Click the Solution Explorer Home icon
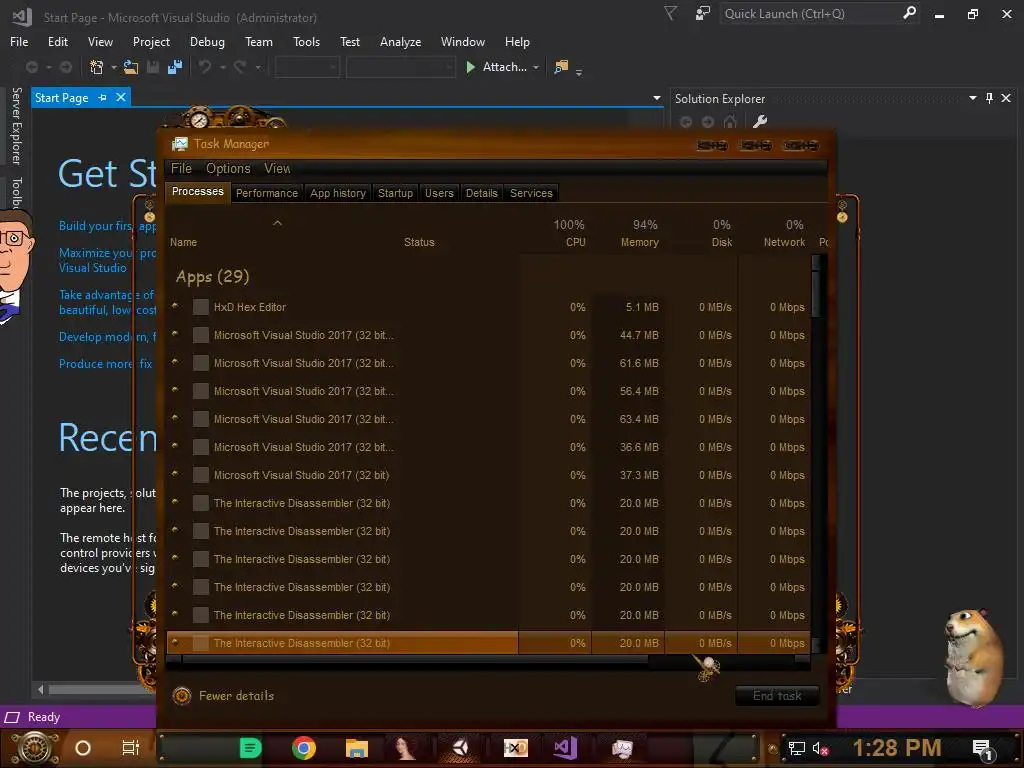This screenshot has width=1024, height=768. point(730,121)
